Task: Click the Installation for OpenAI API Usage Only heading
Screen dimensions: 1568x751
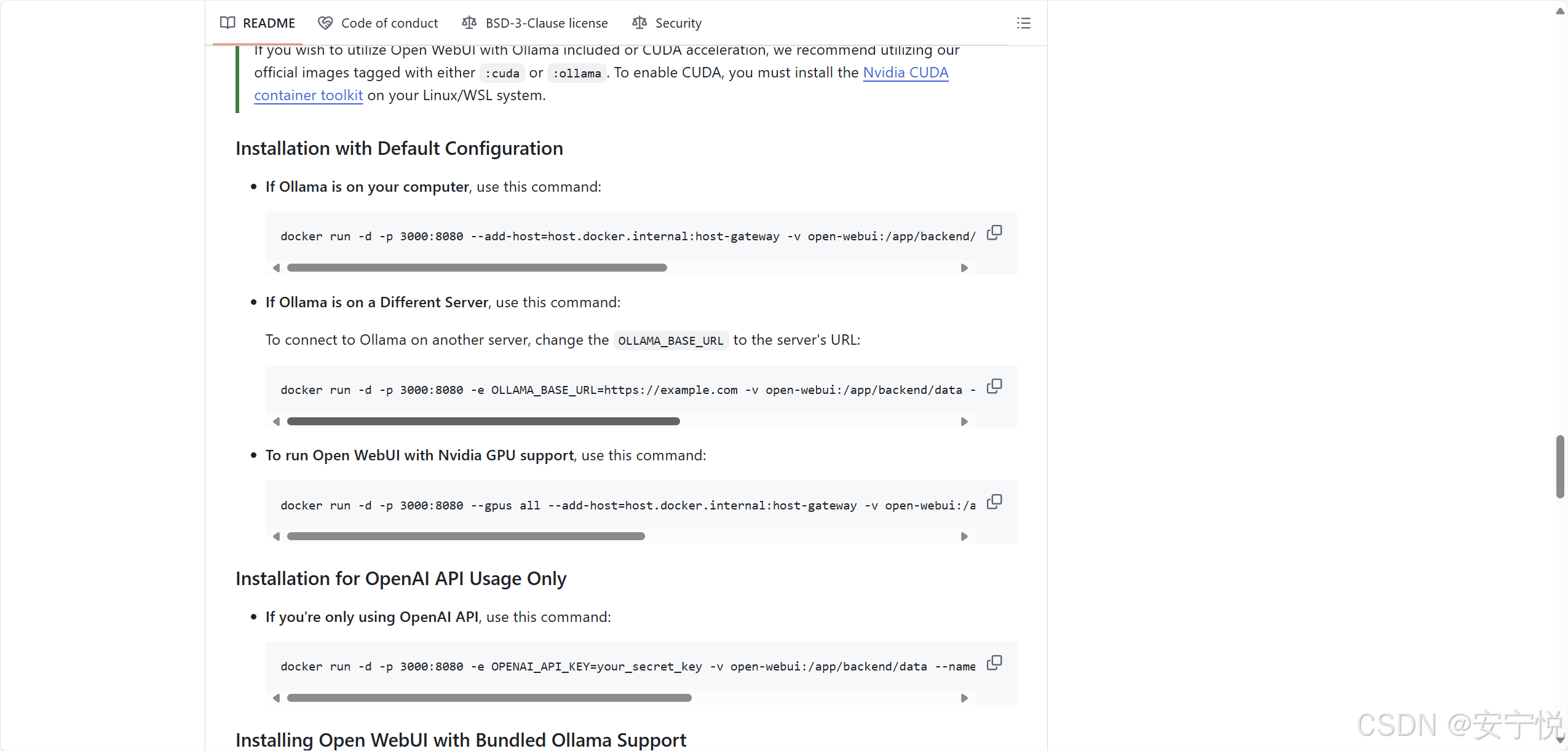Action: [401, 578]
